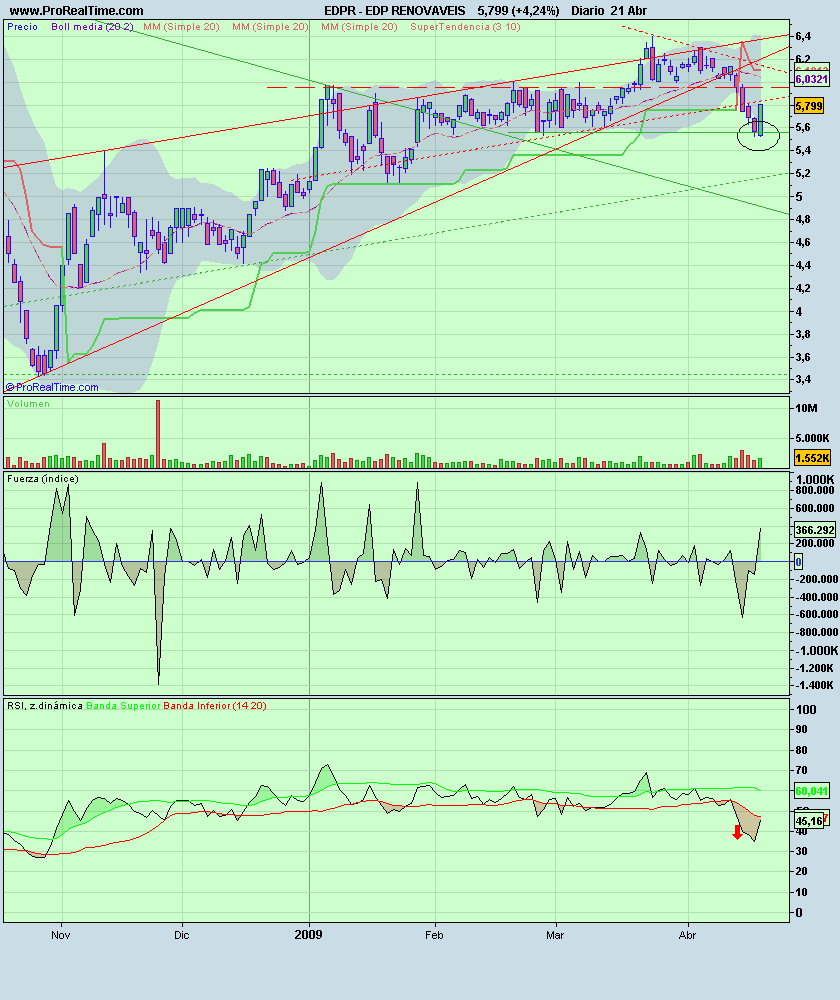840x1000 pixels.
Task: Click the Abr label on time axis
Action: pos(688,935)
